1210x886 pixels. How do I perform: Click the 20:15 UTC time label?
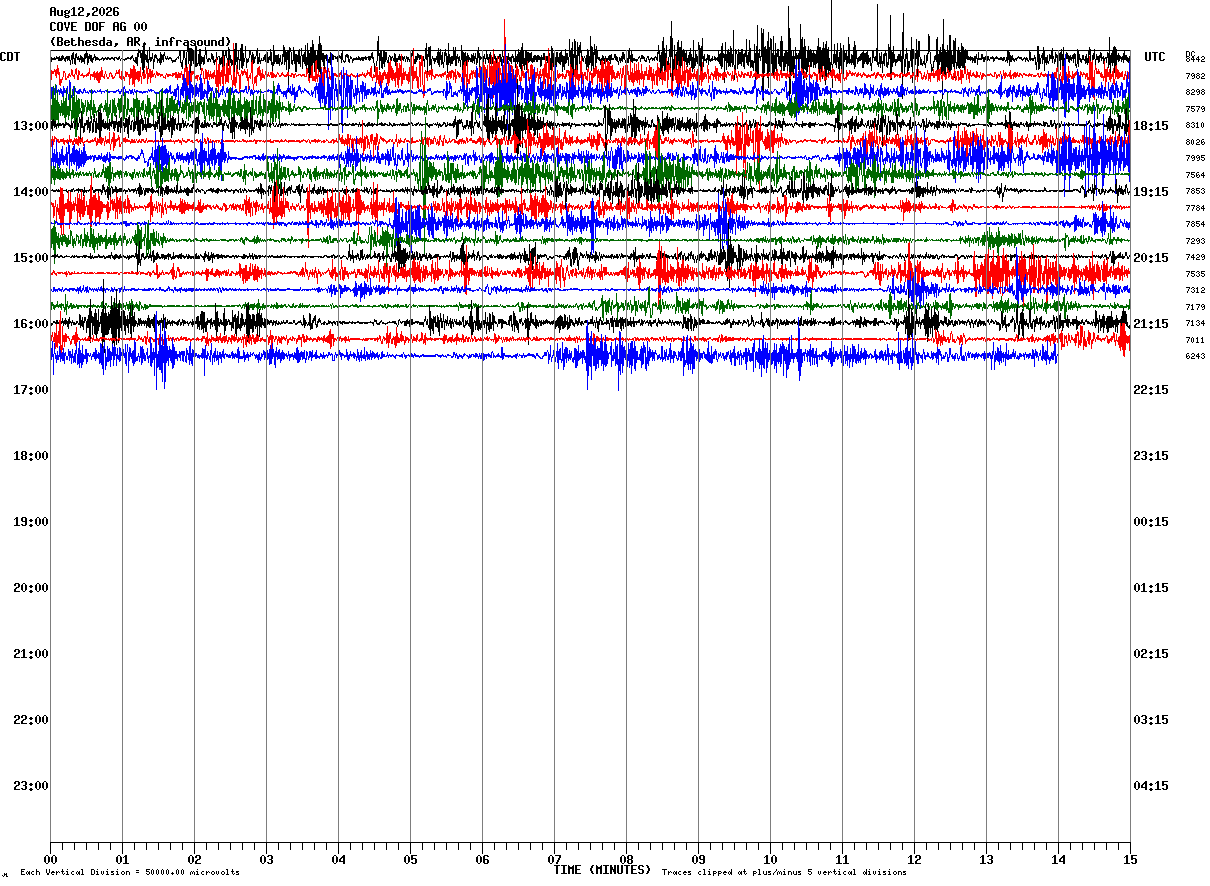[x=1150, y=258]
